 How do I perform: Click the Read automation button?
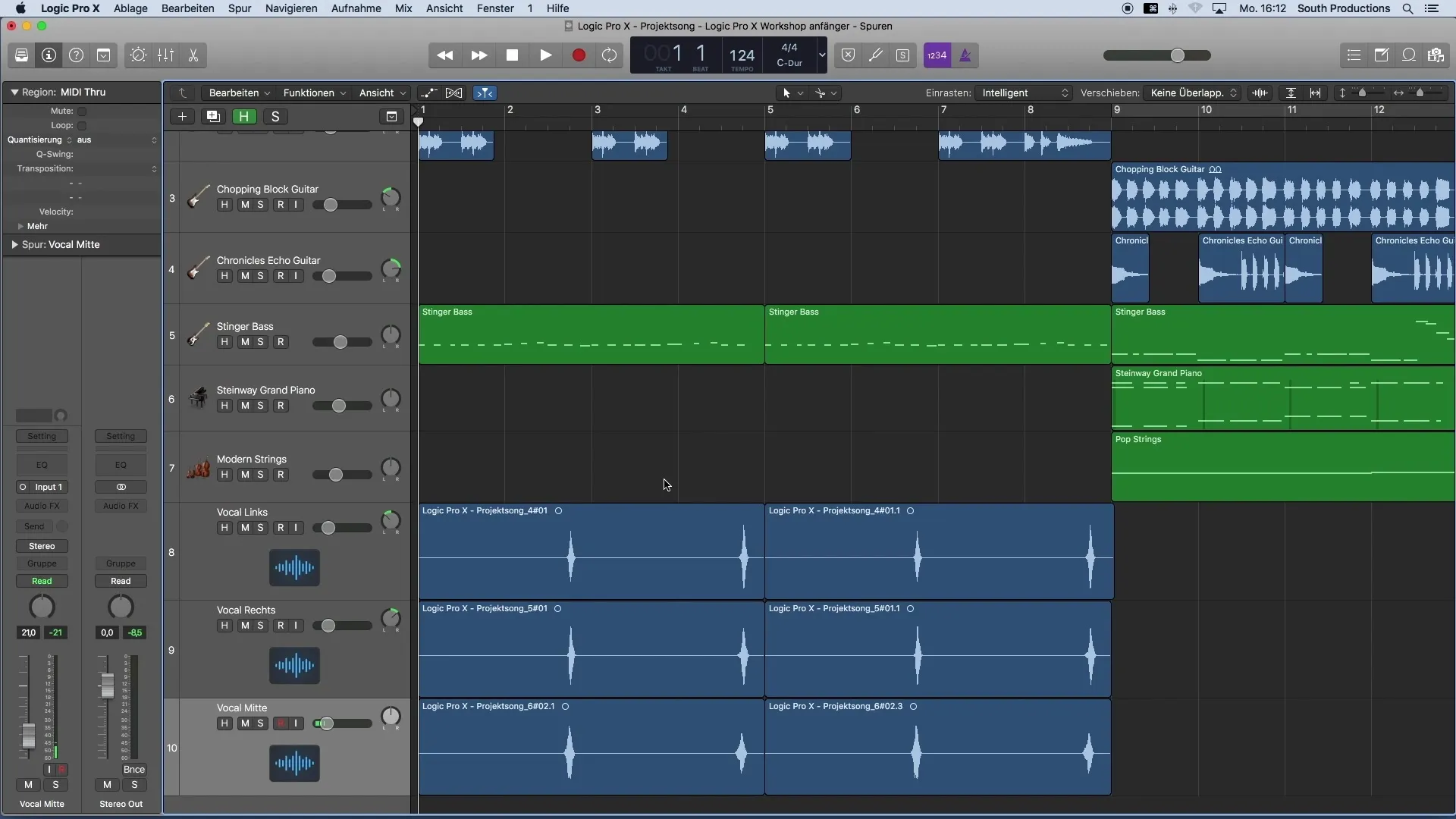(x=41, y=581)
